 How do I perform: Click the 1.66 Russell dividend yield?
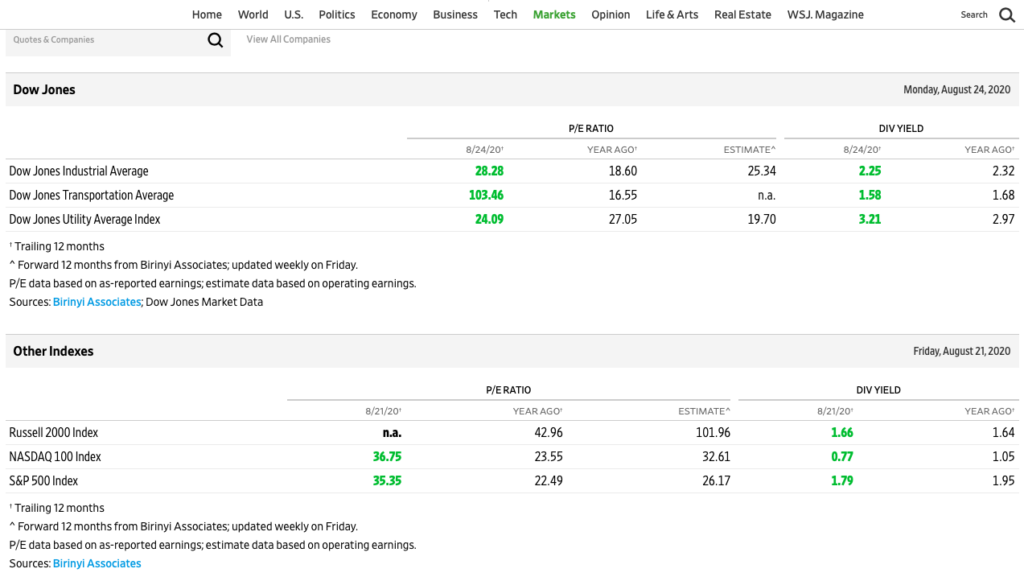click(x=842, y=433)
